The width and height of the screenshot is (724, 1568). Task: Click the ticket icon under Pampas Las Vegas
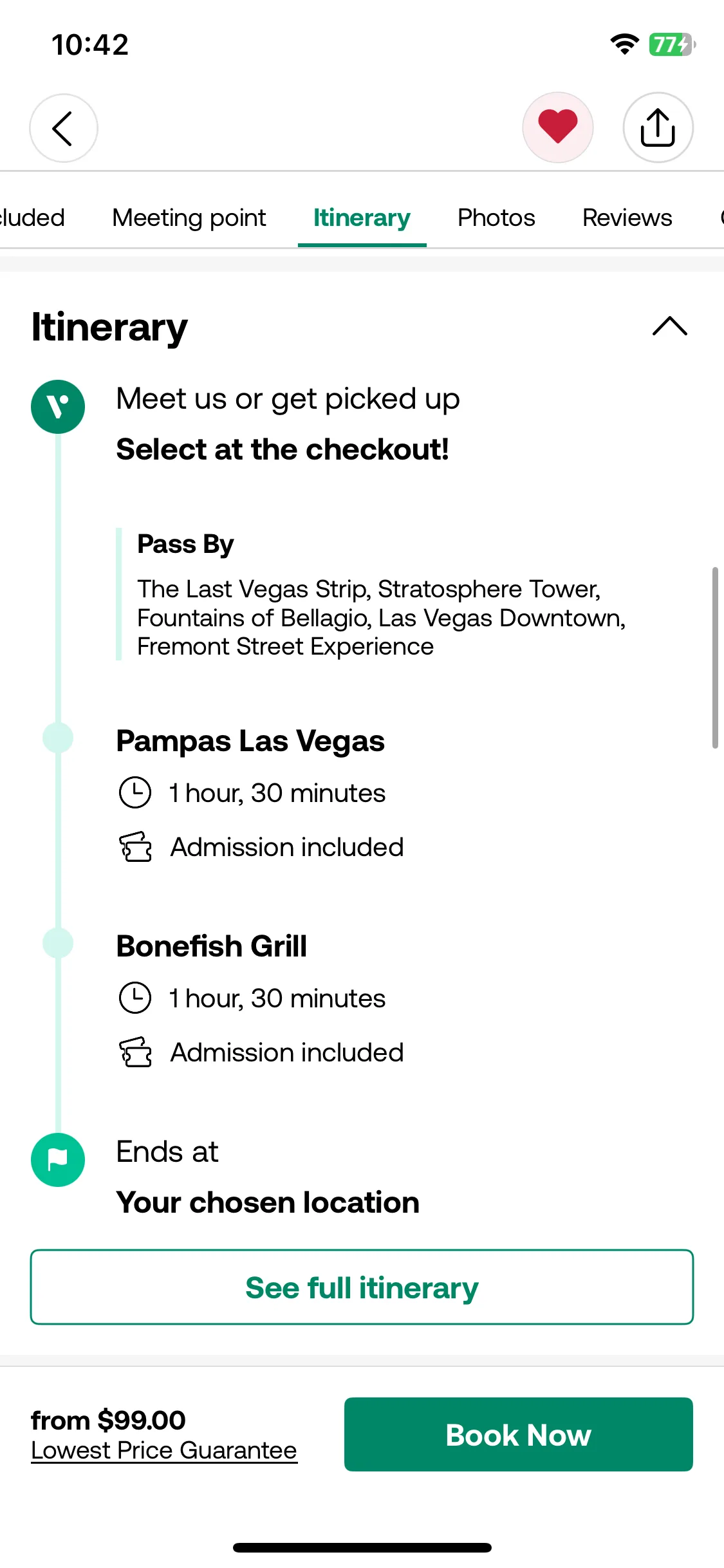[x=135, y=847]
